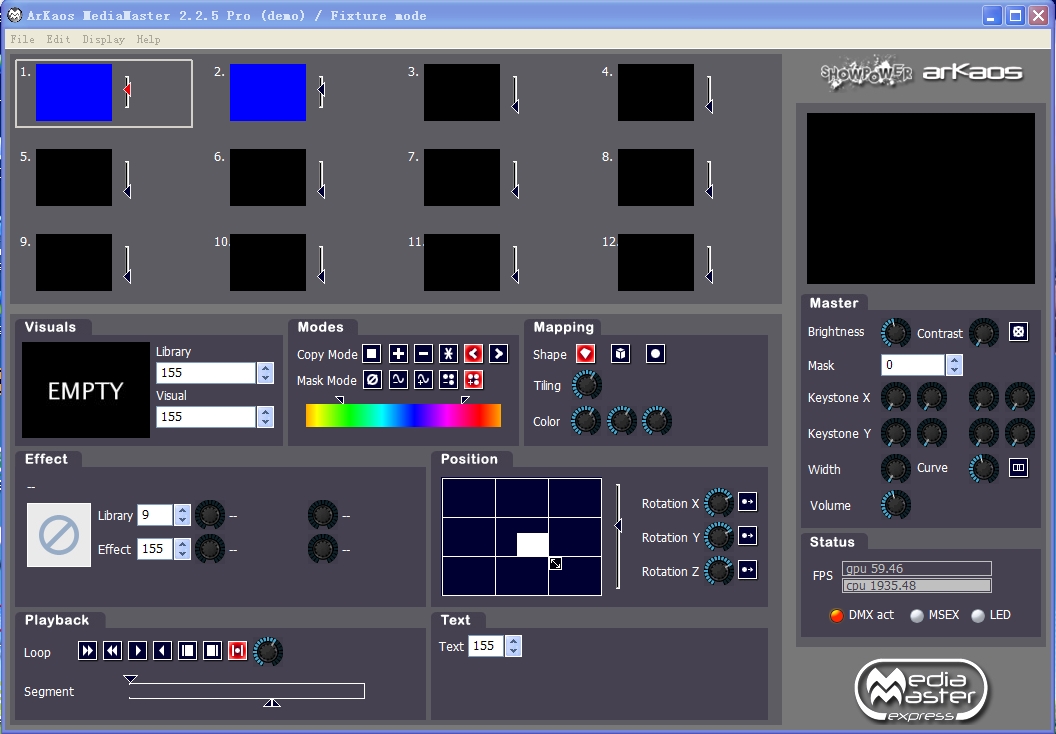The image size is (1056, 734).
Task: Click the EMPTY visual preview
Action: [86, 390]
